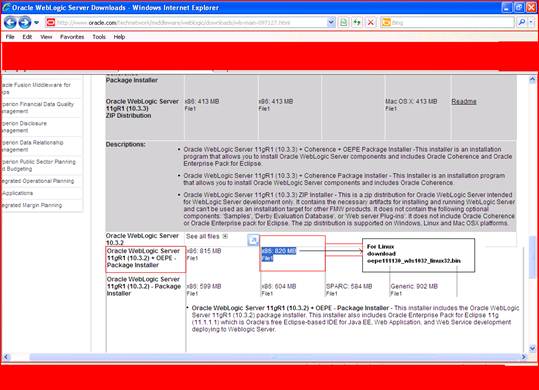Click the Bing search provider icon
The height and width of the screenshot is (390, 539).
coord(386,23)
